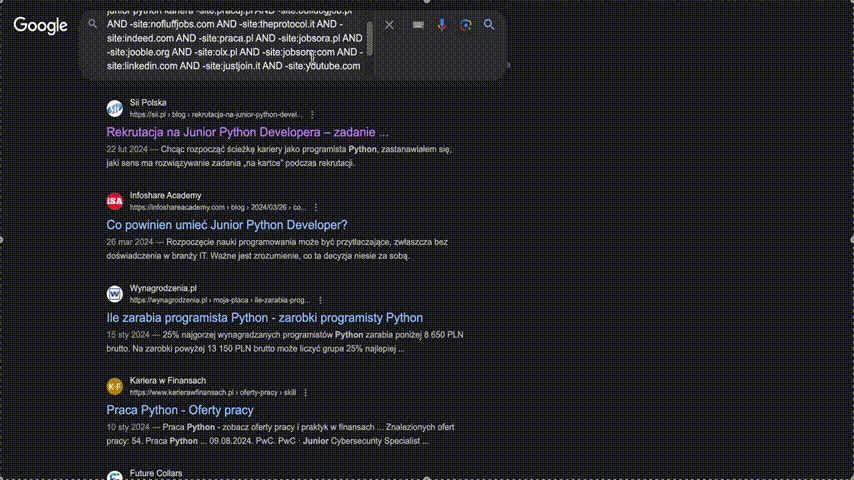Image resolution: width=854 pixels, height=480 pixels.
Task: Click the wynagrodzenia.pl moja-placa breadcrumb URL
Action: click(x=221, y=300)
